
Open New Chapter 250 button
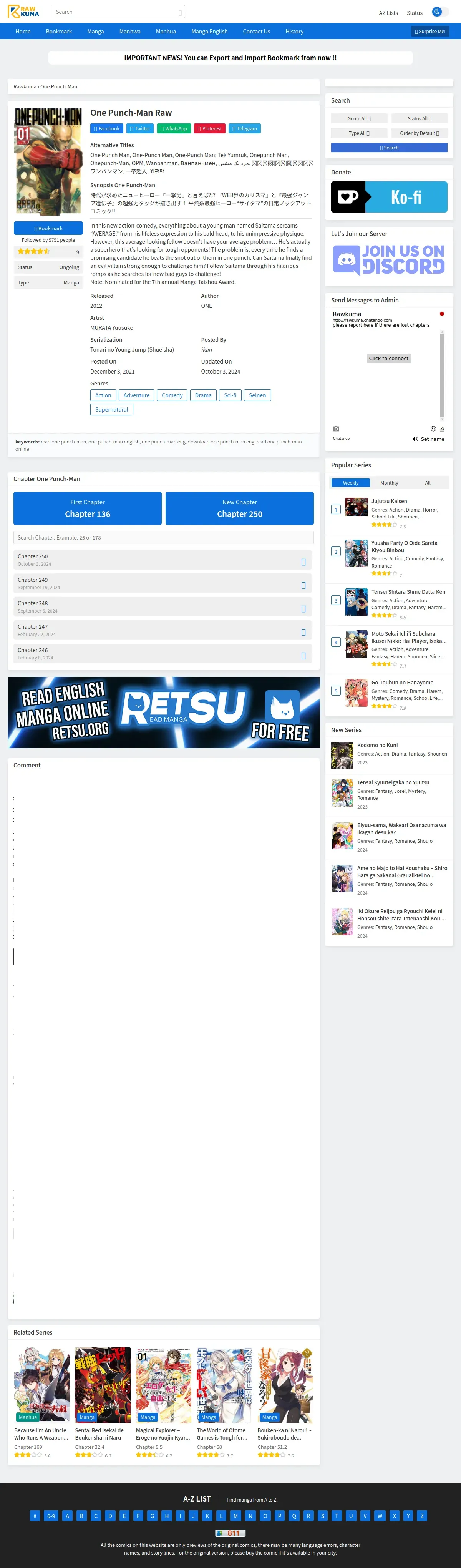click(x=240, y=508)
